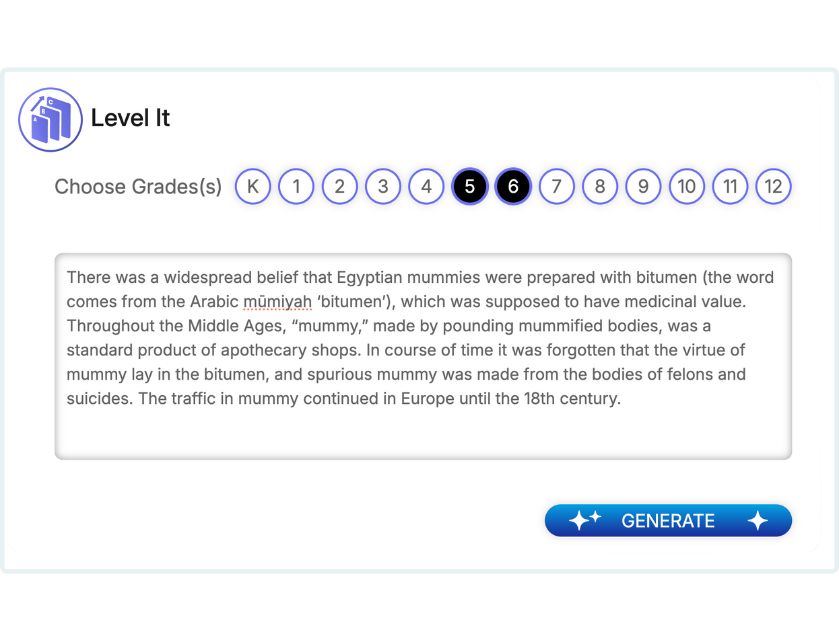Image resolution: width=839 pixels, height=641 pixels.
Task: Click the Level It logo icon
Action: 50,119
